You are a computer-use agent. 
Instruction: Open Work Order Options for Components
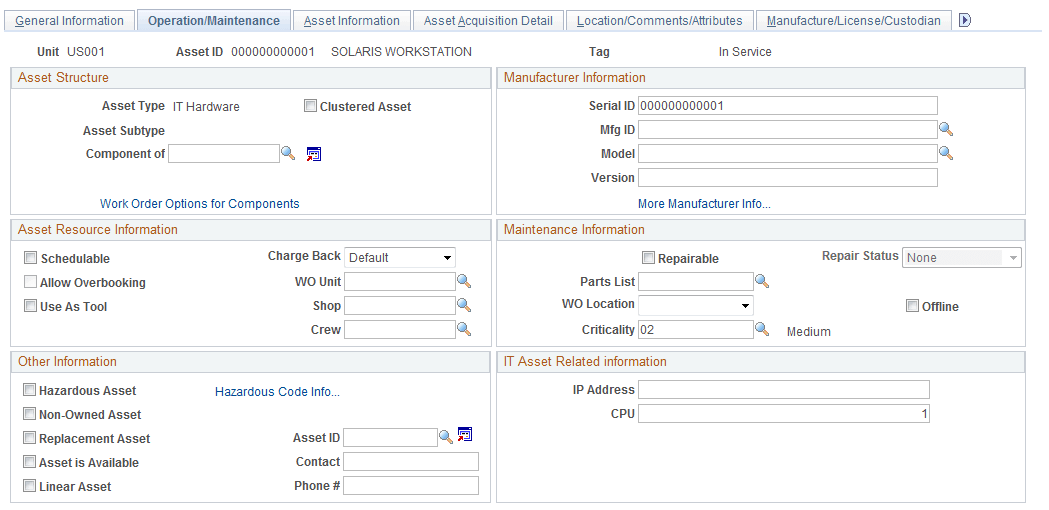200,203
